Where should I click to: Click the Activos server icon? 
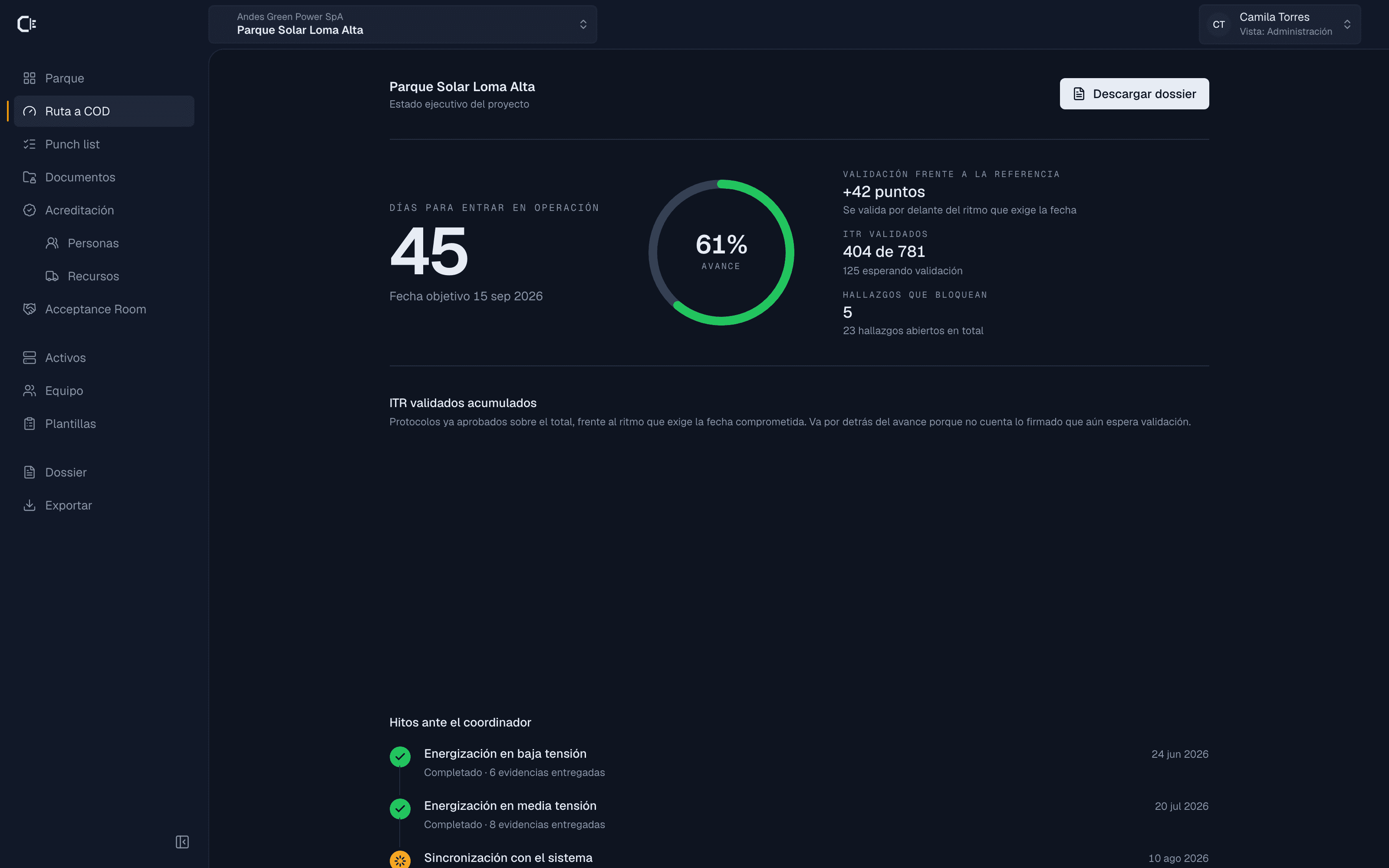coord(29,358)
